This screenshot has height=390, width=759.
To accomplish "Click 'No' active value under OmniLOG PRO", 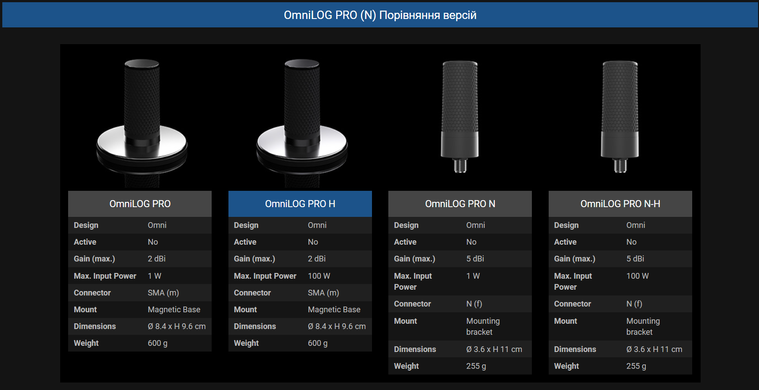I will pos(152,242).
